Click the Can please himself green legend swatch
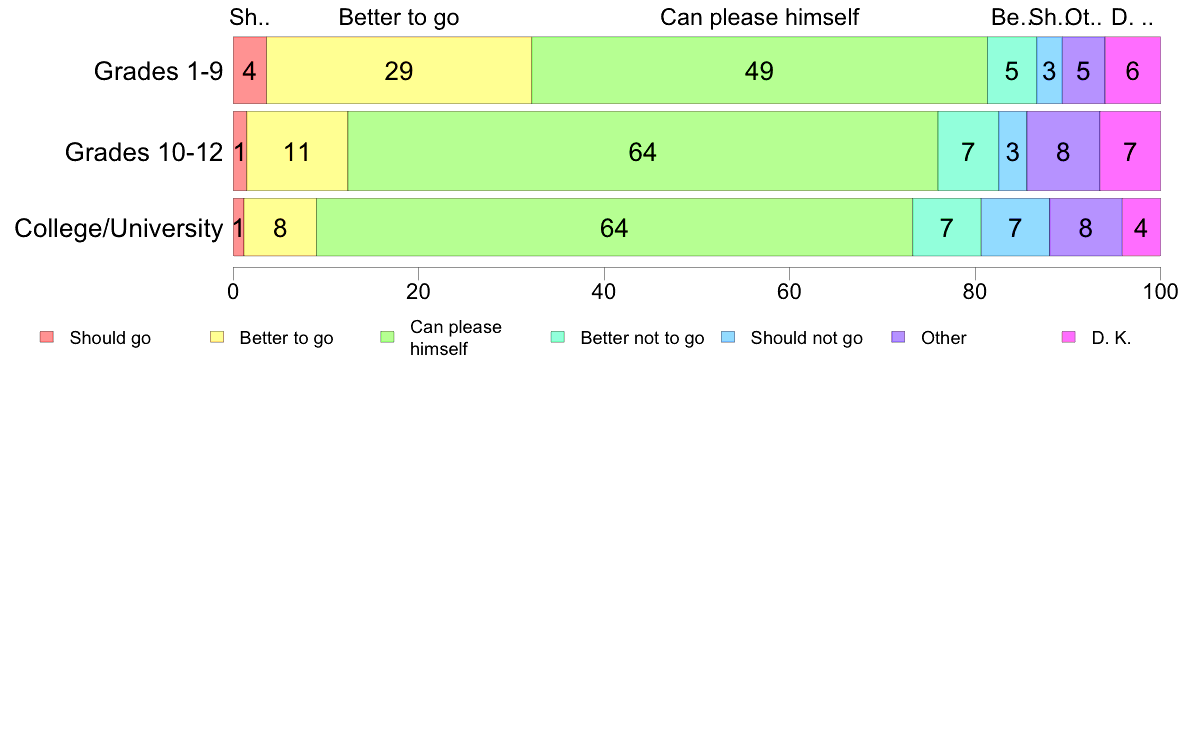 coord(387,337)
